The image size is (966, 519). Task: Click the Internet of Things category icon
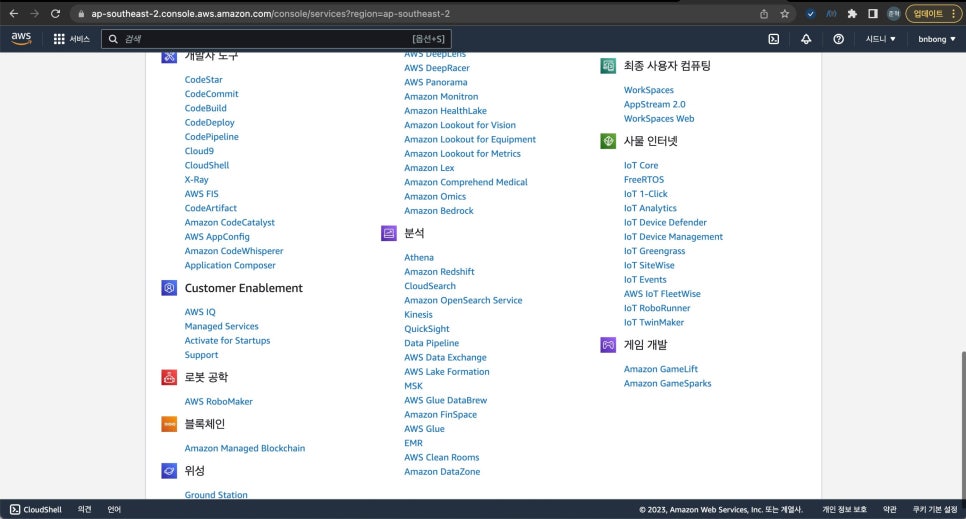[608, 141]
